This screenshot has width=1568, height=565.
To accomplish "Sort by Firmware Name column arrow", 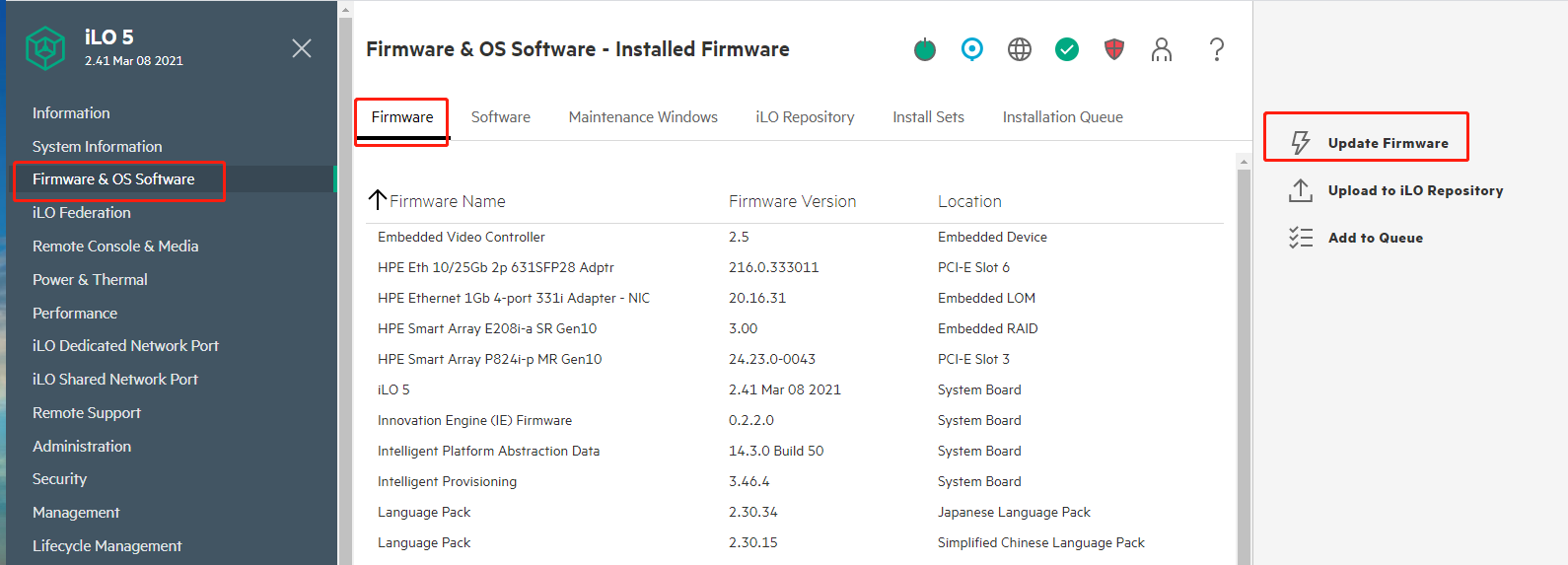I will coord(377,200).
